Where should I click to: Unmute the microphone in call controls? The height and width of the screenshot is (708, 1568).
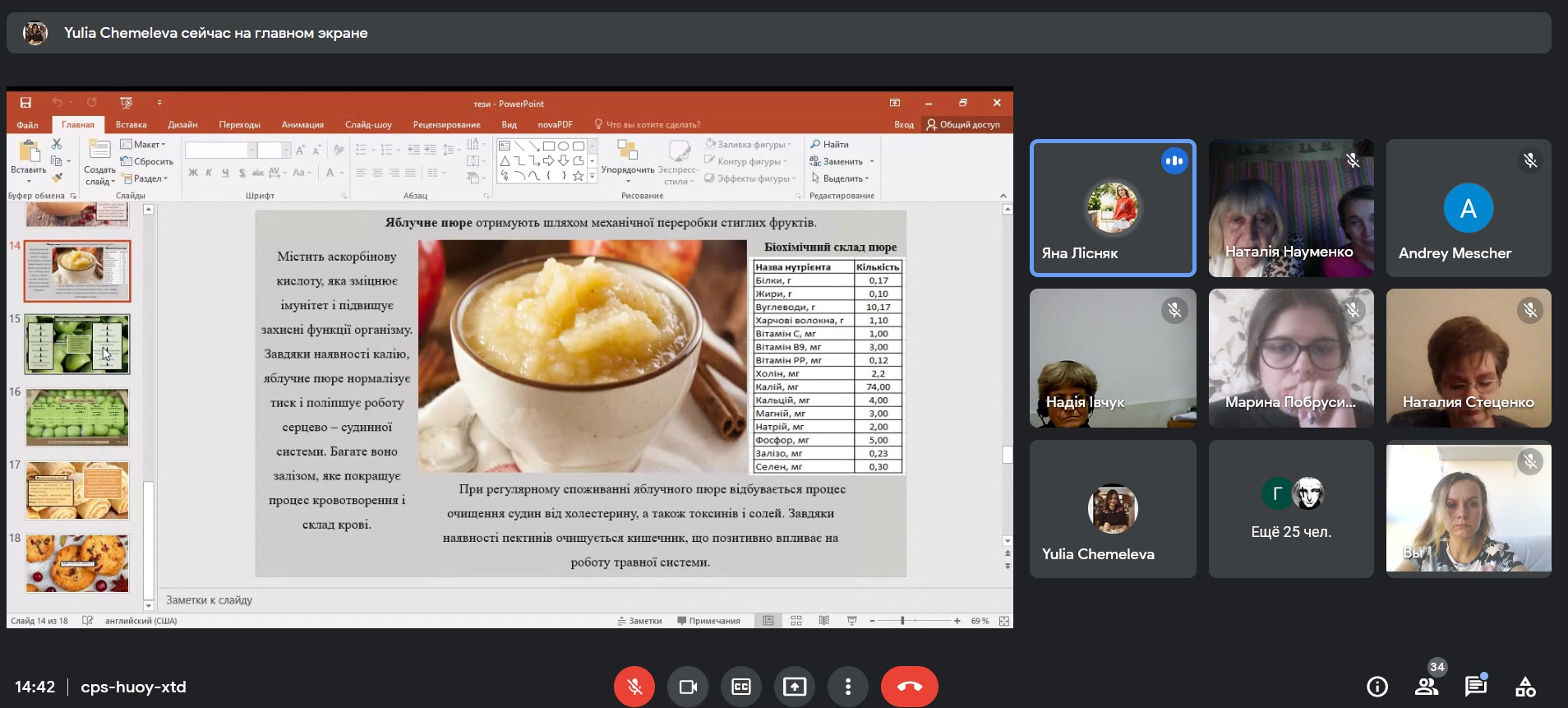pyautogui.click(x=634, y=687)
